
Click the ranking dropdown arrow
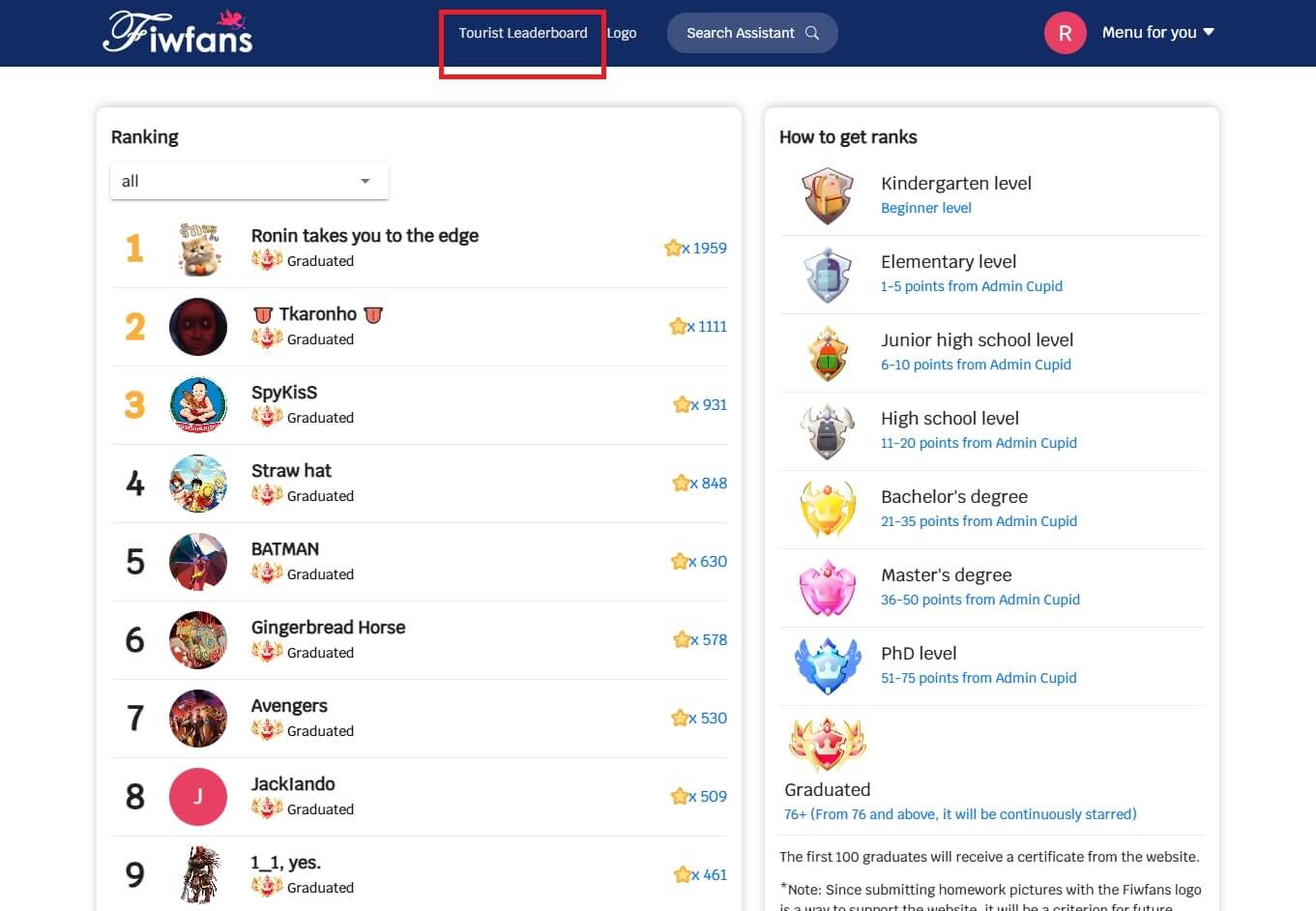pos(365,181)
